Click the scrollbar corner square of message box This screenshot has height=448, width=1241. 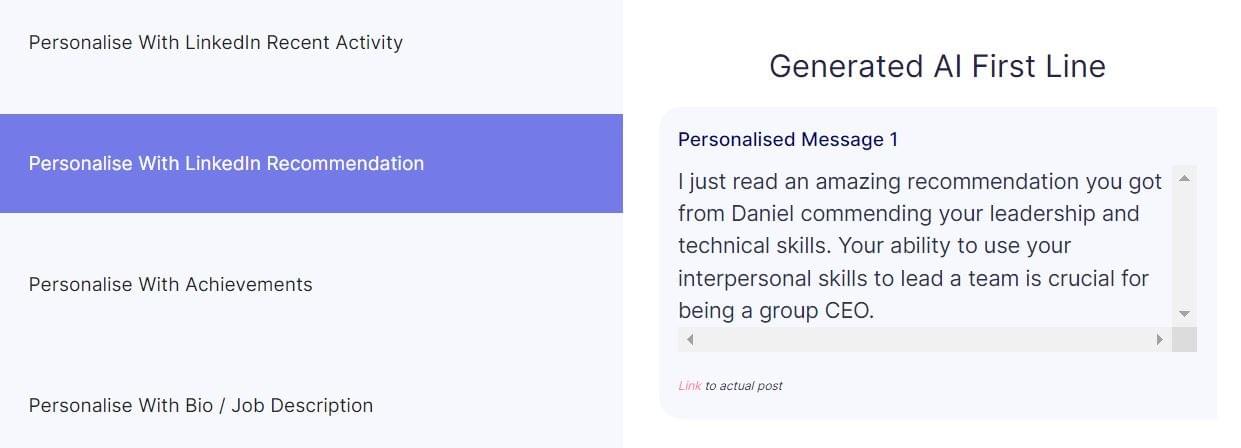1184,340
